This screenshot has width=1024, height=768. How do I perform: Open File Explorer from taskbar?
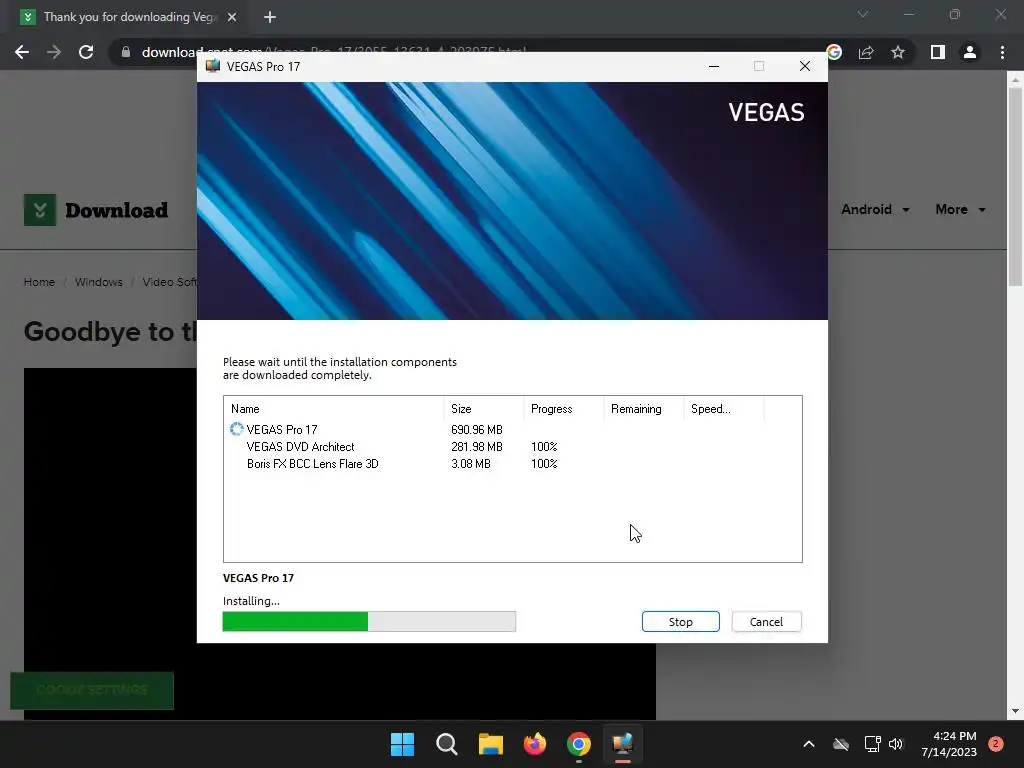click(490, 744)
